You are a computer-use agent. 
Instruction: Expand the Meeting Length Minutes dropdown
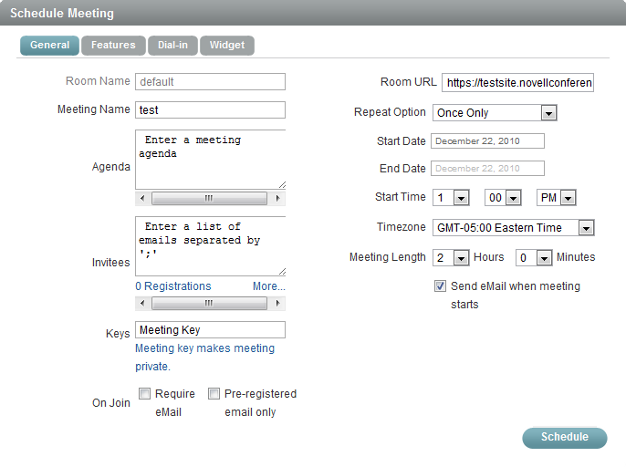coord(532,258)
